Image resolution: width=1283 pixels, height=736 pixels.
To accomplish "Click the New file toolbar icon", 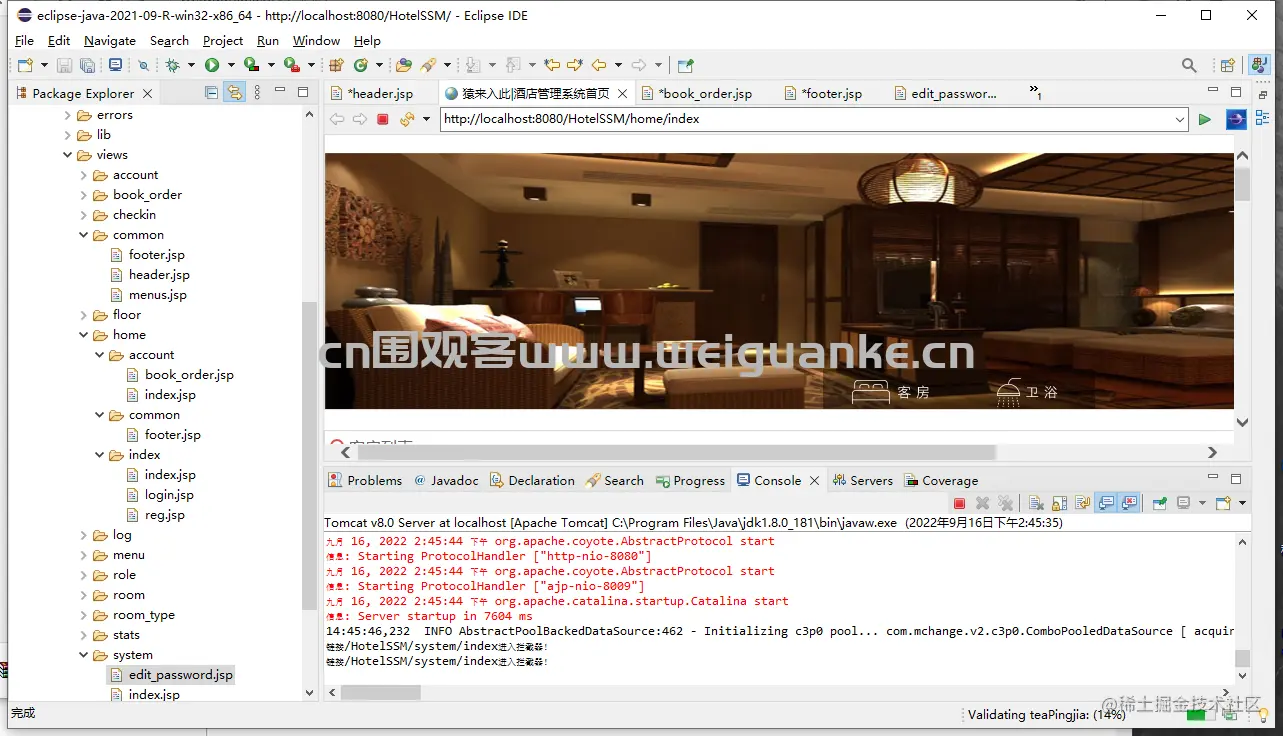I will pyautogui.click(x=25, y=65).
